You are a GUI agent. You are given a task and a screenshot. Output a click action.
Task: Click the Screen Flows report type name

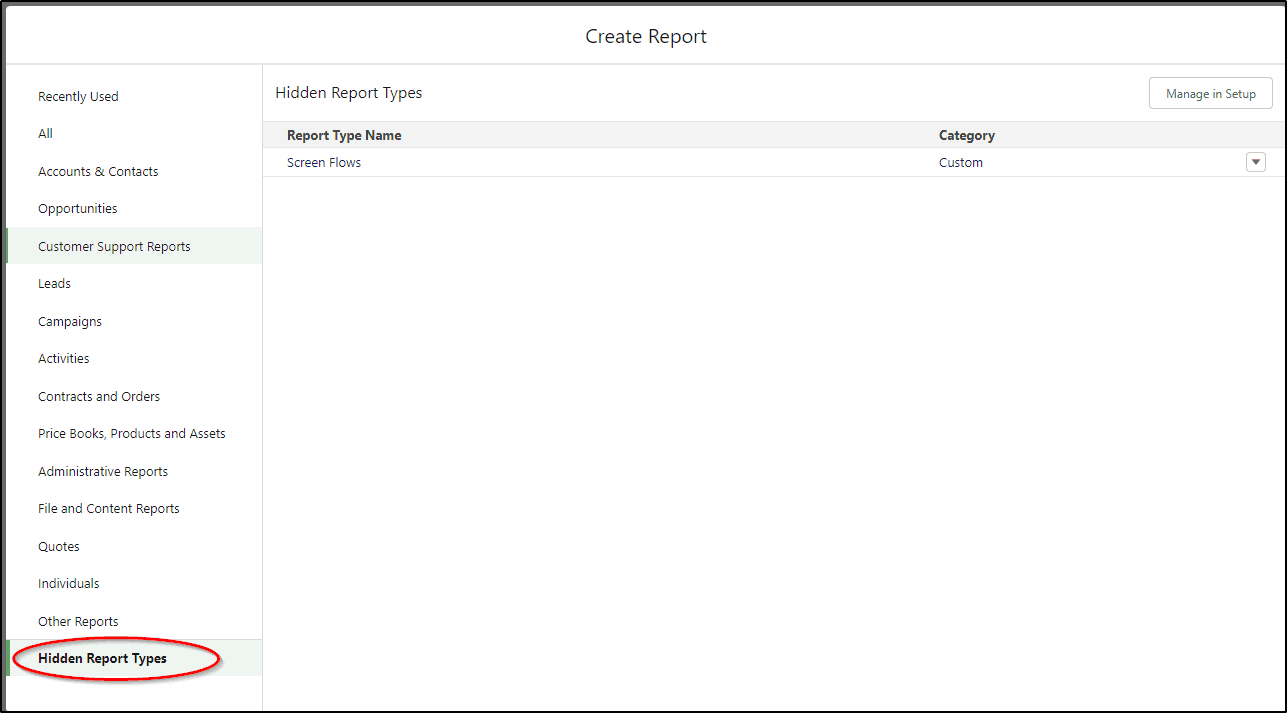(324, 163)
